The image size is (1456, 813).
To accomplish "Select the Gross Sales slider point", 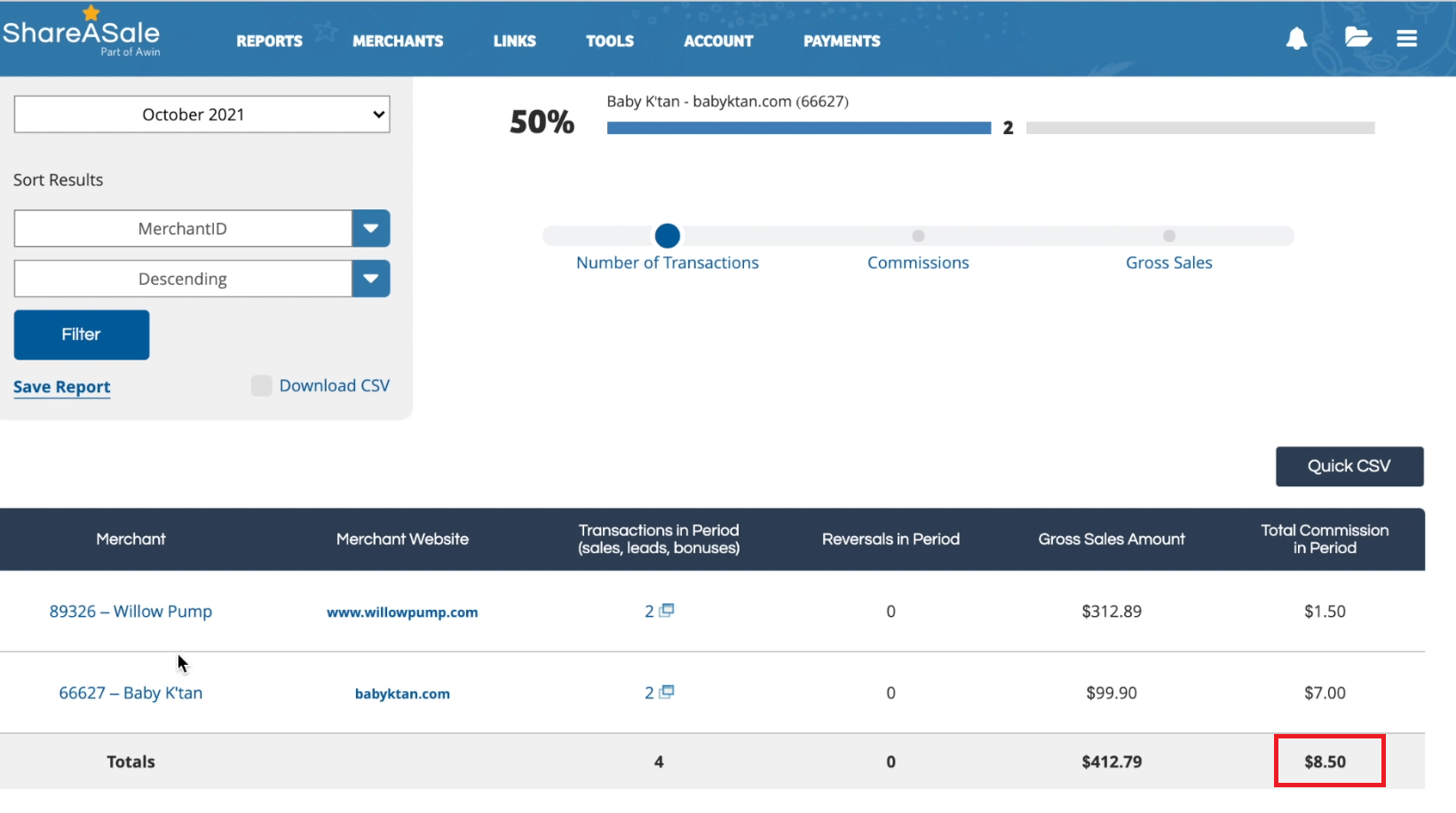I will point(1169,235).
